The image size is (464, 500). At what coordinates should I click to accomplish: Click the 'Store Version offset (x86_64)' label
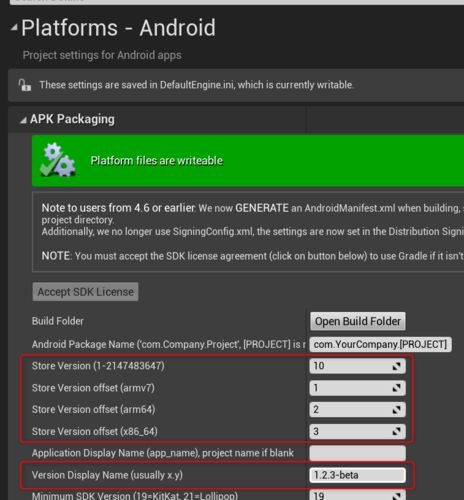click(95, 432)
